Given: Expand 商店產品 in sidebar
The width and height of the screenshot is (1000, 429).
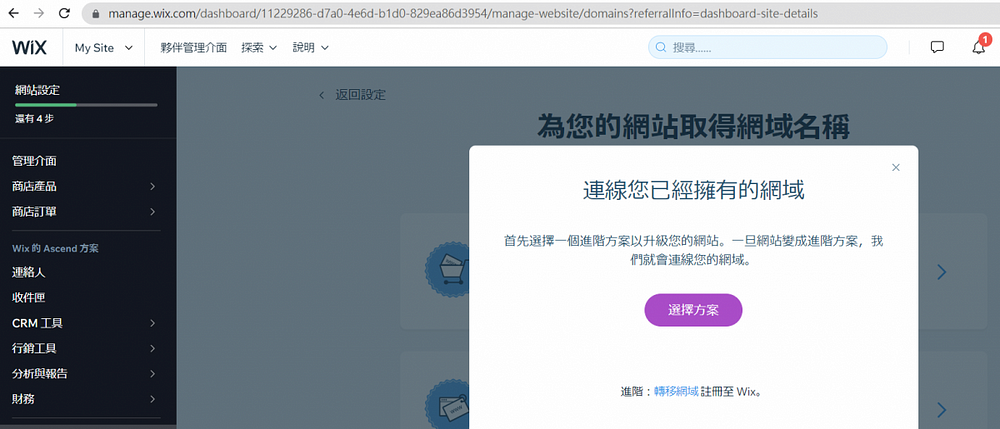Looking at the screenshot, I should pos(84,187).
